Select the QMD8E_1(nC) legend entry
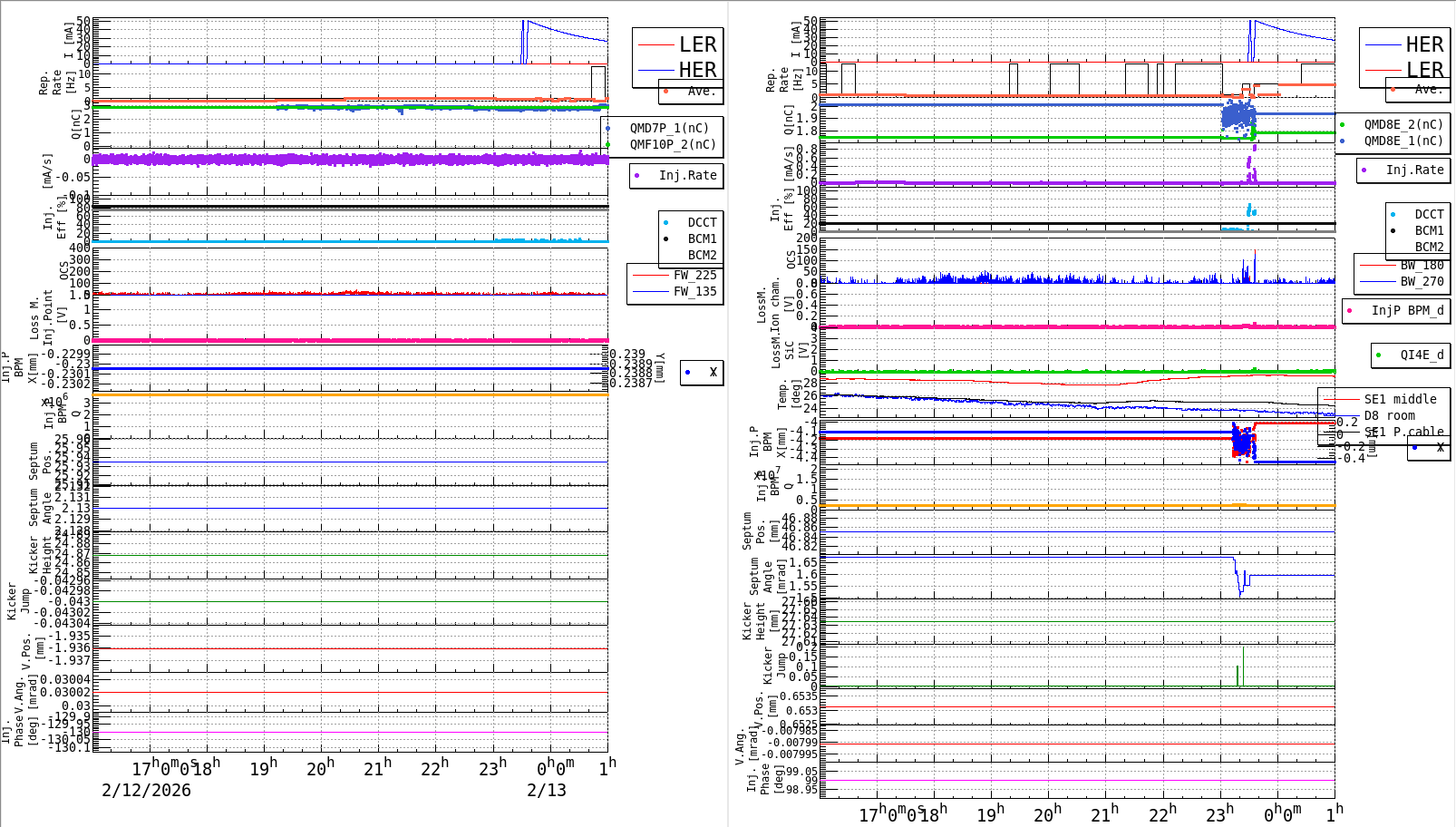 1403,141
